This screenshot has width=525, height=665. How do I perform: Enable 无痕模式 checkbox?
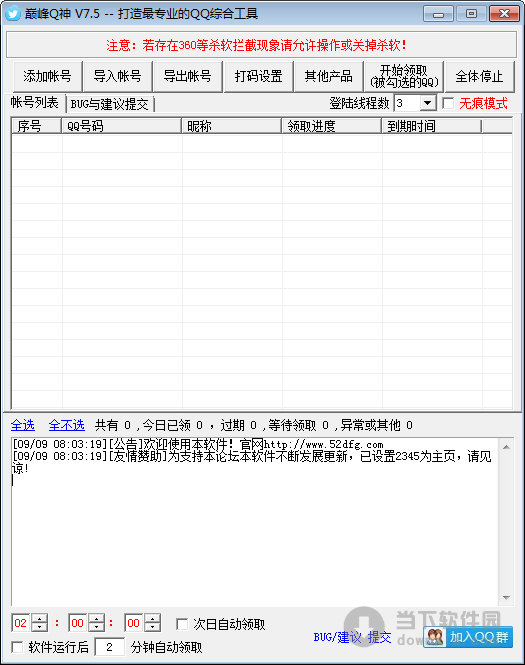(x=448, y=103)
